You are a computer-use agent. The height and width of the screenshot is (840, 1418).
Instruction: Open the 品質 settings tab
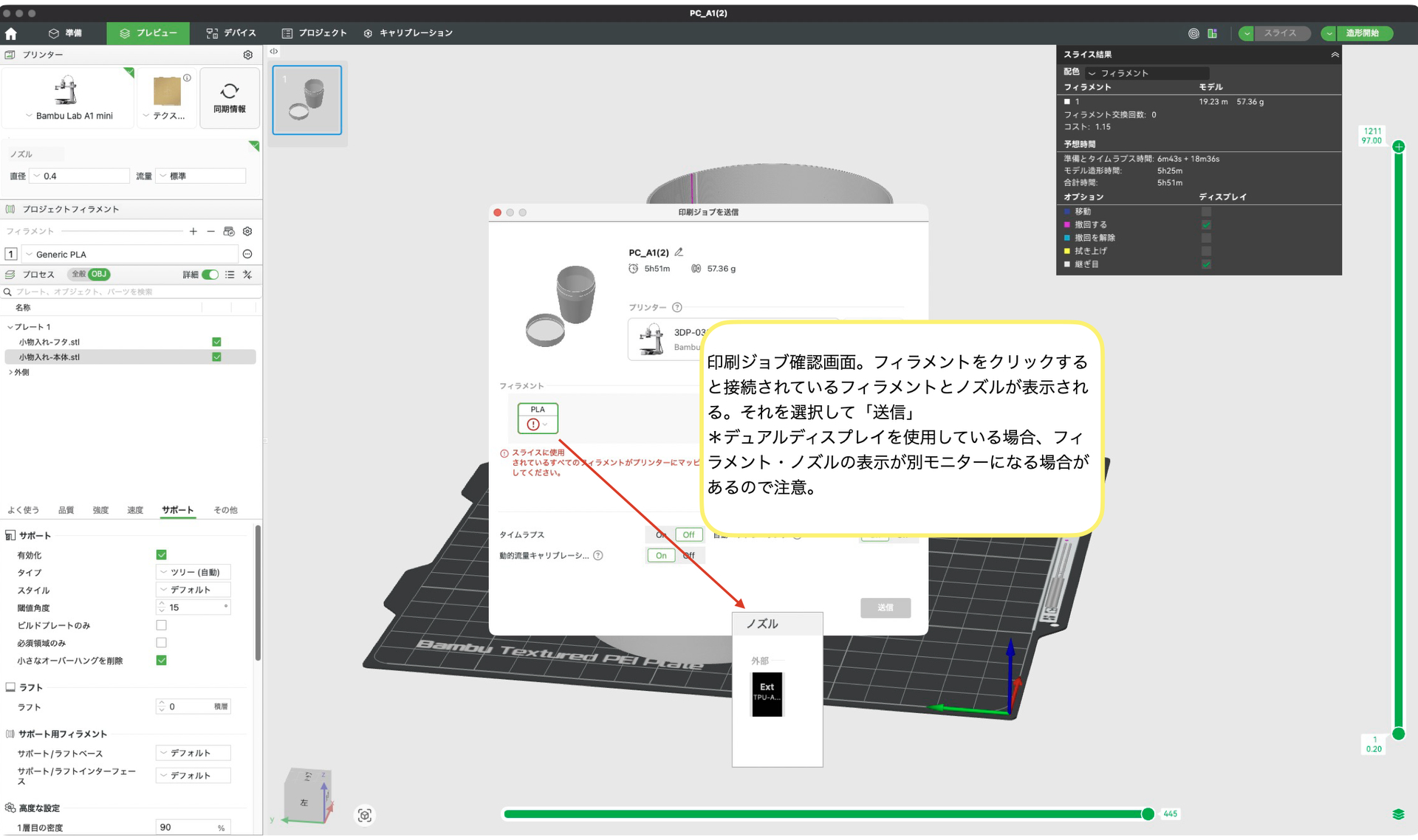(x=66, y=510)
